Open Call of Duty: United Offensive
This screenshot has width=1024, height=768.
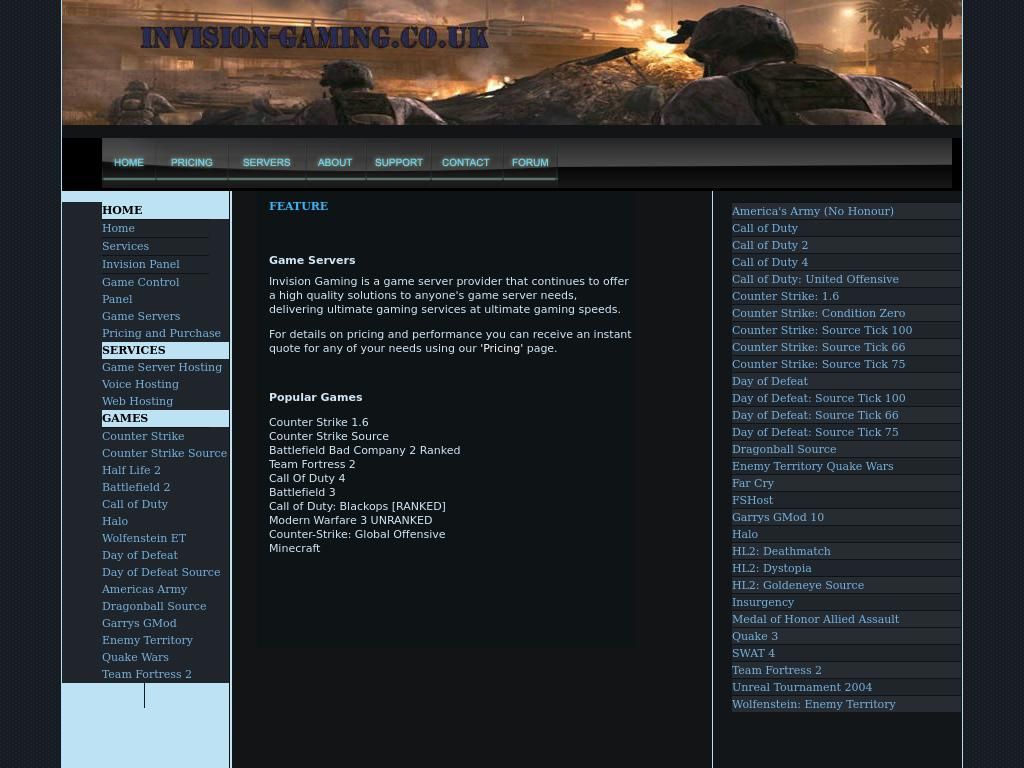(x=846, y=279)
